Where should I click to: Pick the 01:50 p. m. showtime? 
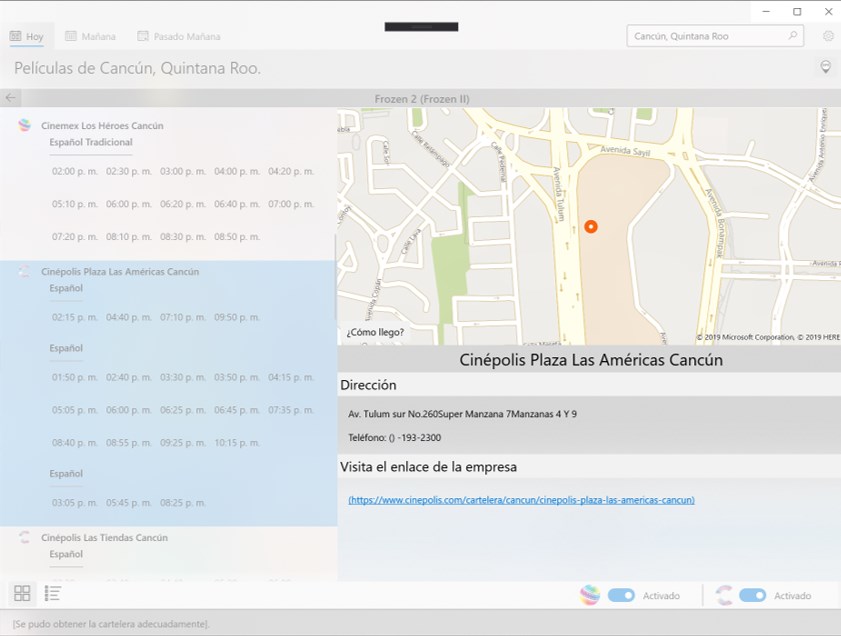pos(75,378)
